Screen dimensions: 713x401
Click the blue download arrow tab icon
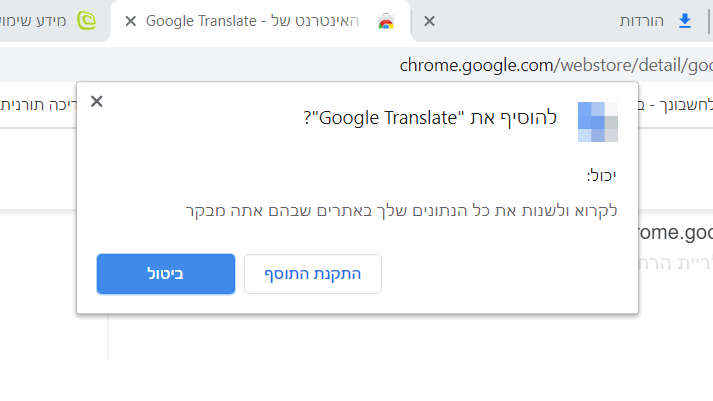click(x=685, y=20)
